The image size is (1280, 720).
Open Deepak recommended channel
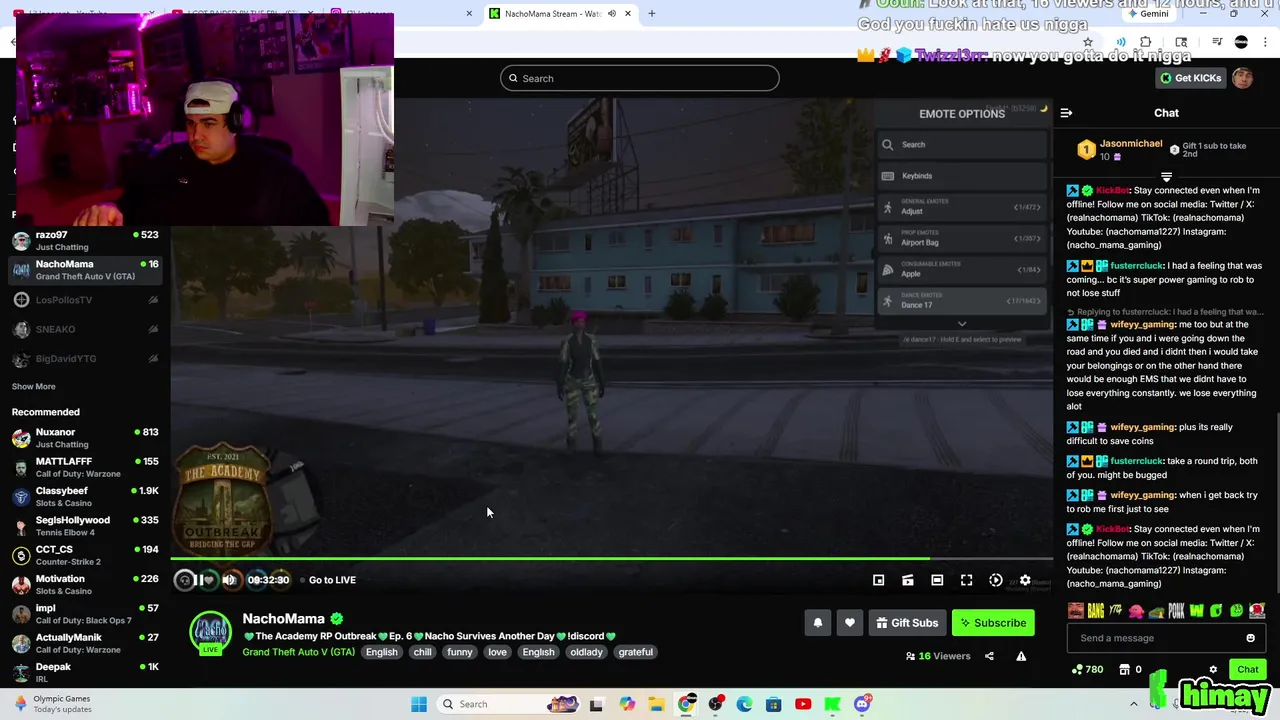(x=85, y=672)
